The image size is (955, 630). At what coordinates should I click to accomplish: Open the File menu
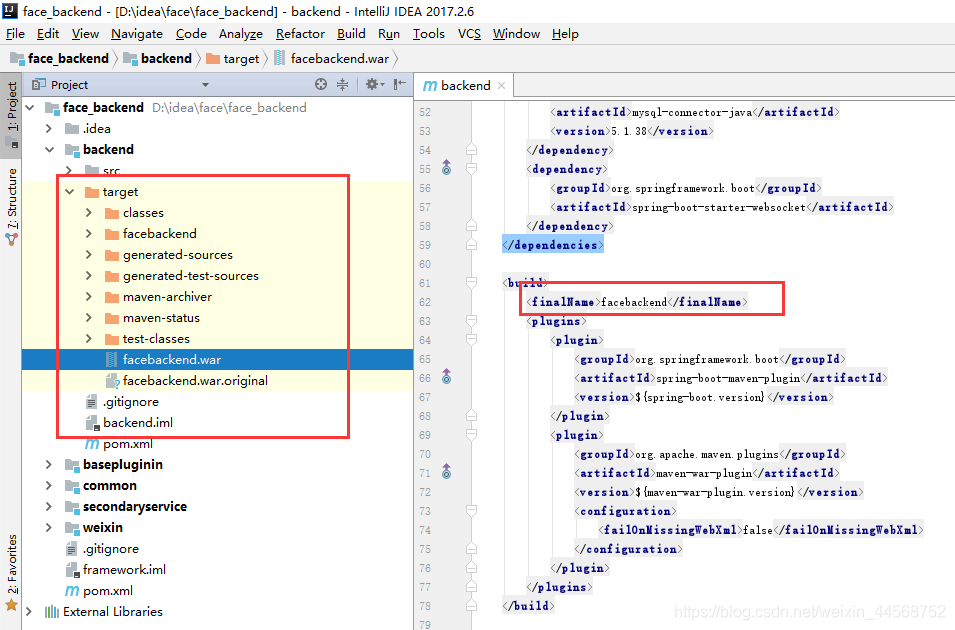pos(15,34)
